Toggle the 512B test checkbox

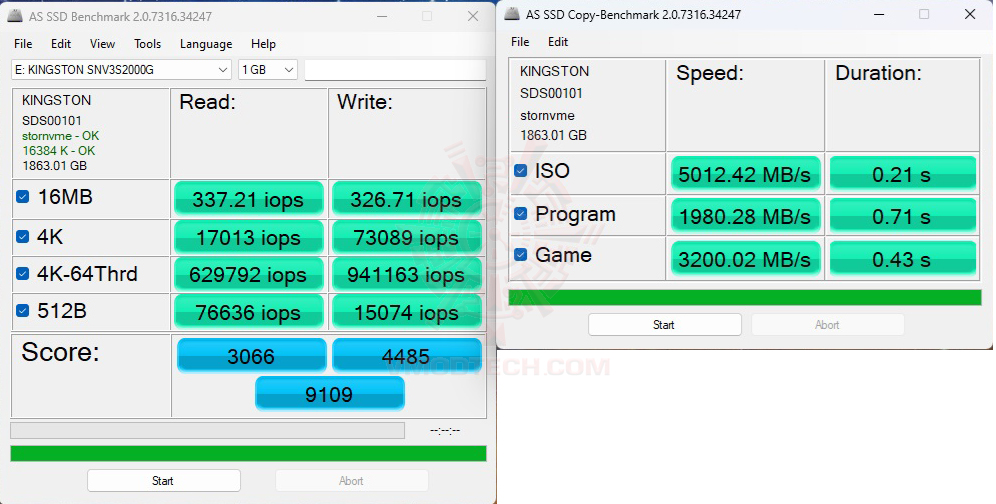pos(22,311)
